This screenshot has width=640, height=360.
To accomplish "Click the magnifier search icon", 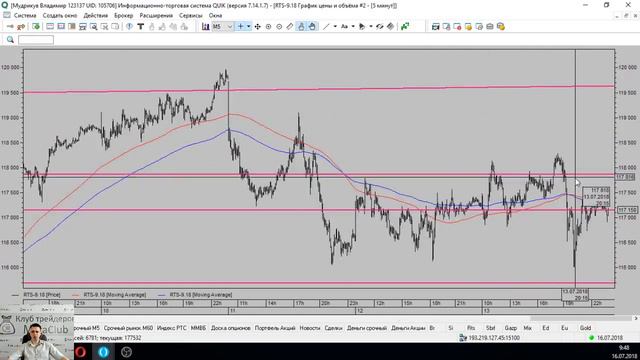I will pyautogui.click(x=10, y=40).
